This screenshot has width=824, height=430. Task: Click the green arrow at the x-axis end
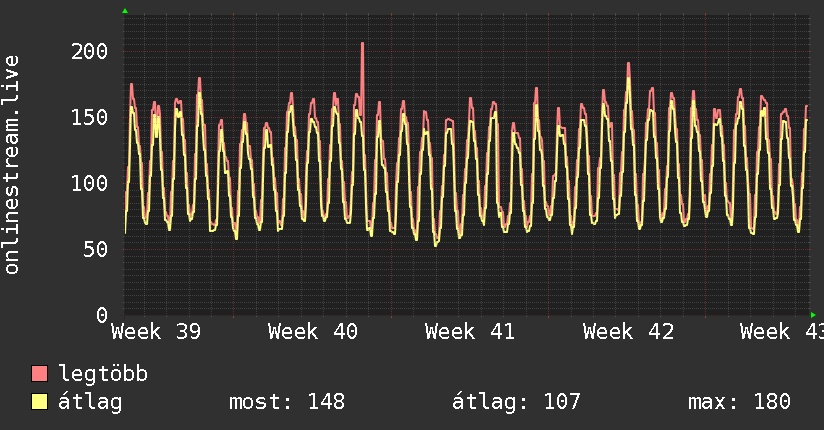812,315
